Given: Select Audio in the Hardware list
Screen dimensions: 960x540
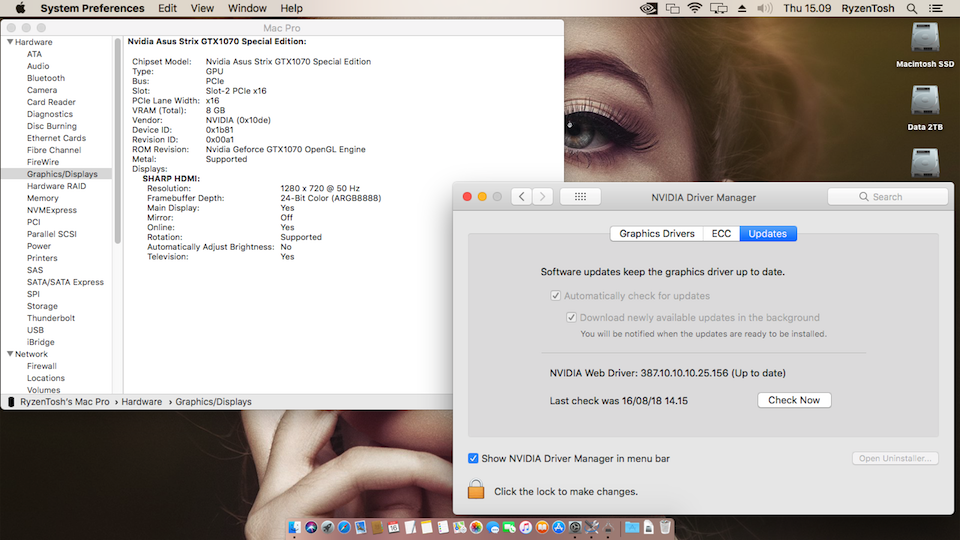Looking at the screenshot, I should pos(38,66).
